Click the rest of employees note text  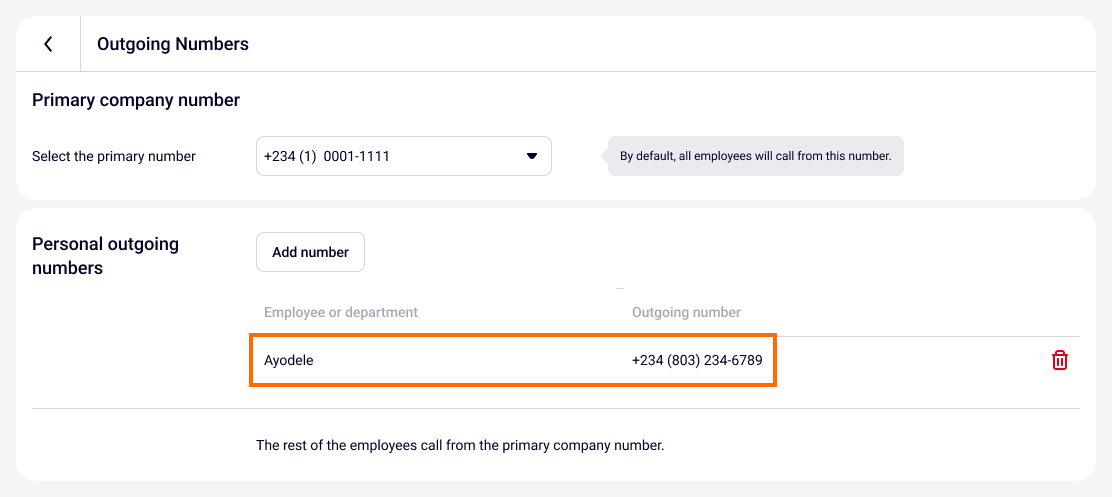pyautogui.click(x=460, y=445)
